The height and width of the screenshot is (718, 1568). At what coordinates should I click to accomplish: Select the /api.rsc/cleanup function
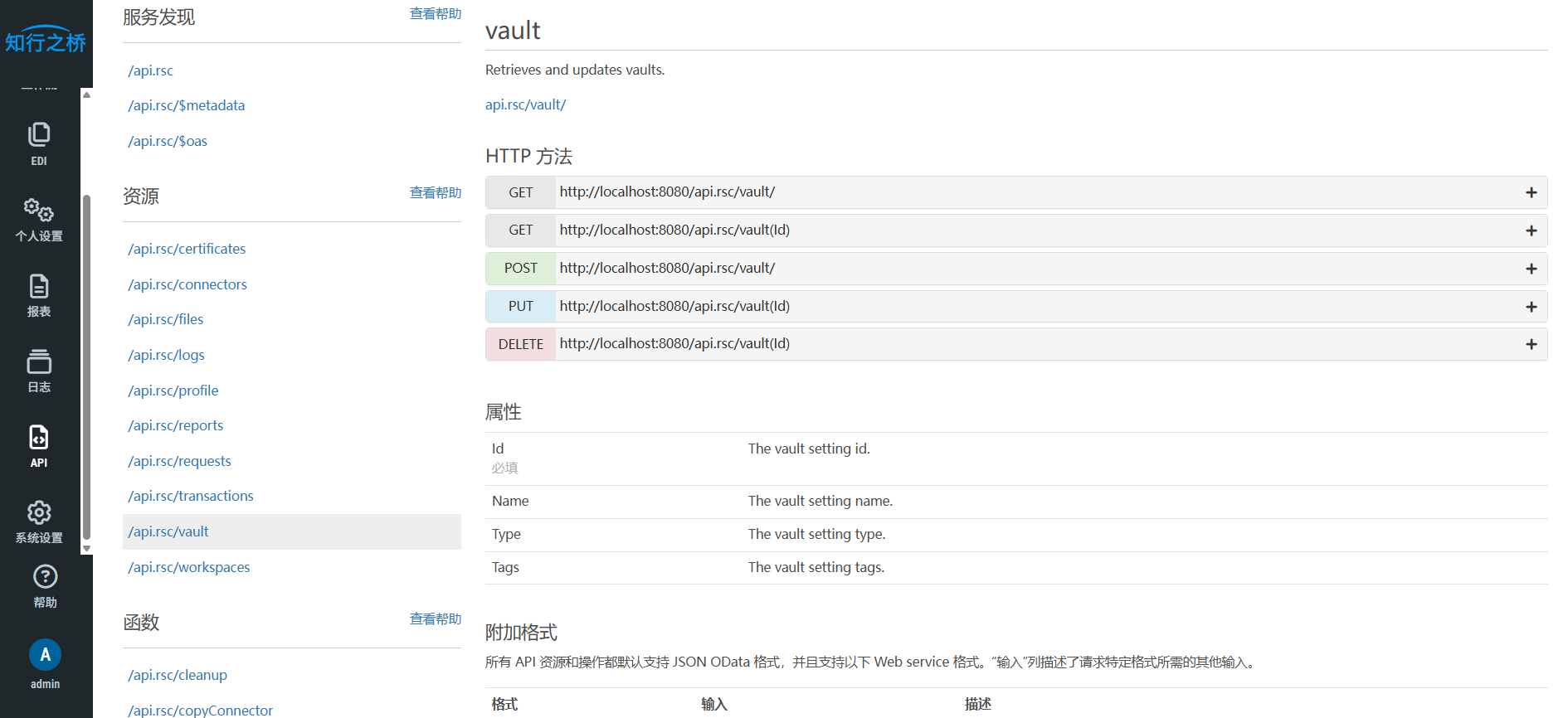[178, 675]
